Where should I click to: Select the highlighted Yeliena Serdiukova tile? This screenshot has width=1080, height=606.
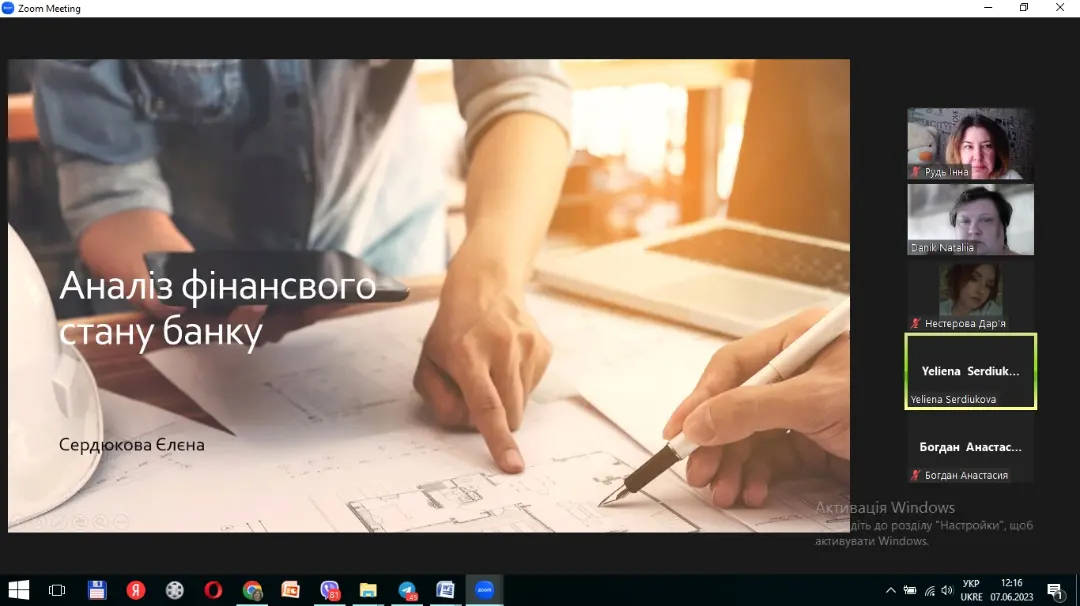[970, 372]
